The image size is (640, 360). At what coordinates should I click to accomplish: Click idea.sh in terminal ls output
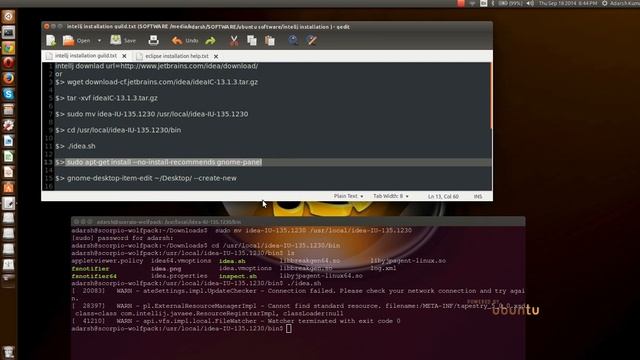click(232, 261)
